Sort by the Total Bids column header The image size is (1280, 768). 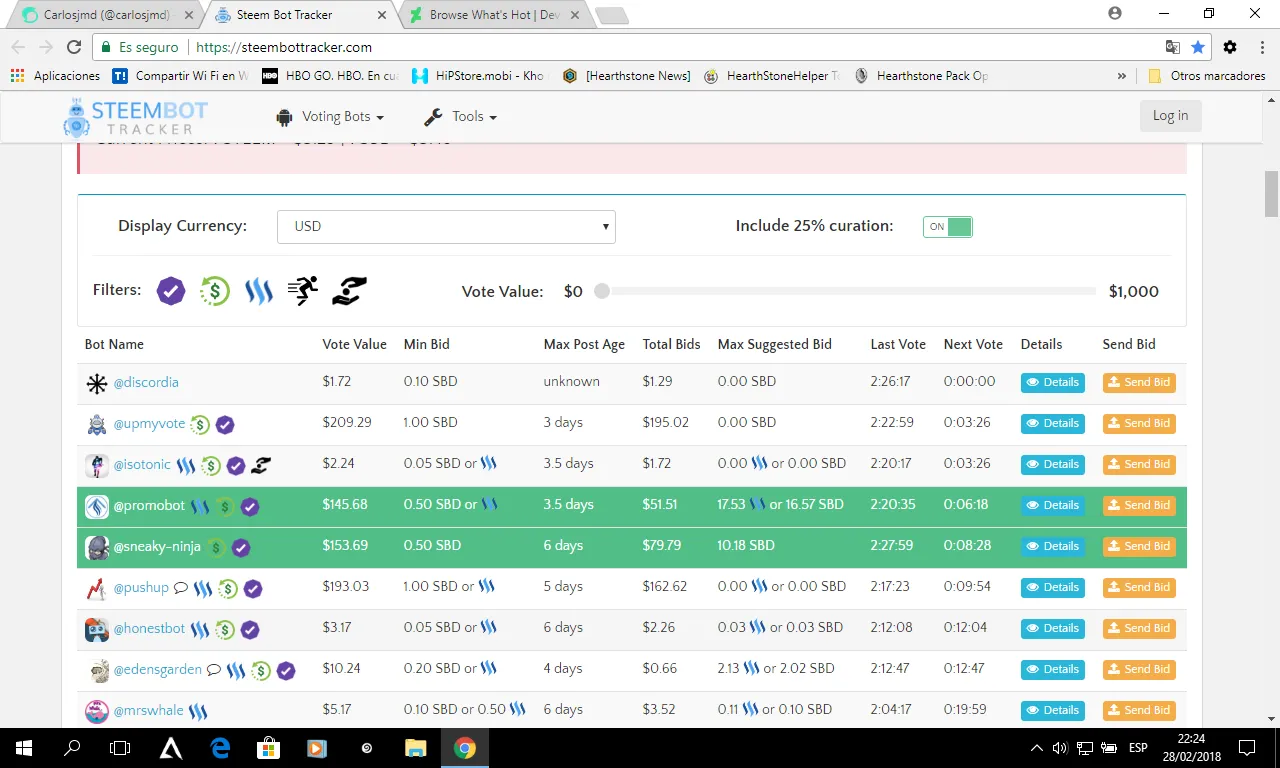point(672,344)
